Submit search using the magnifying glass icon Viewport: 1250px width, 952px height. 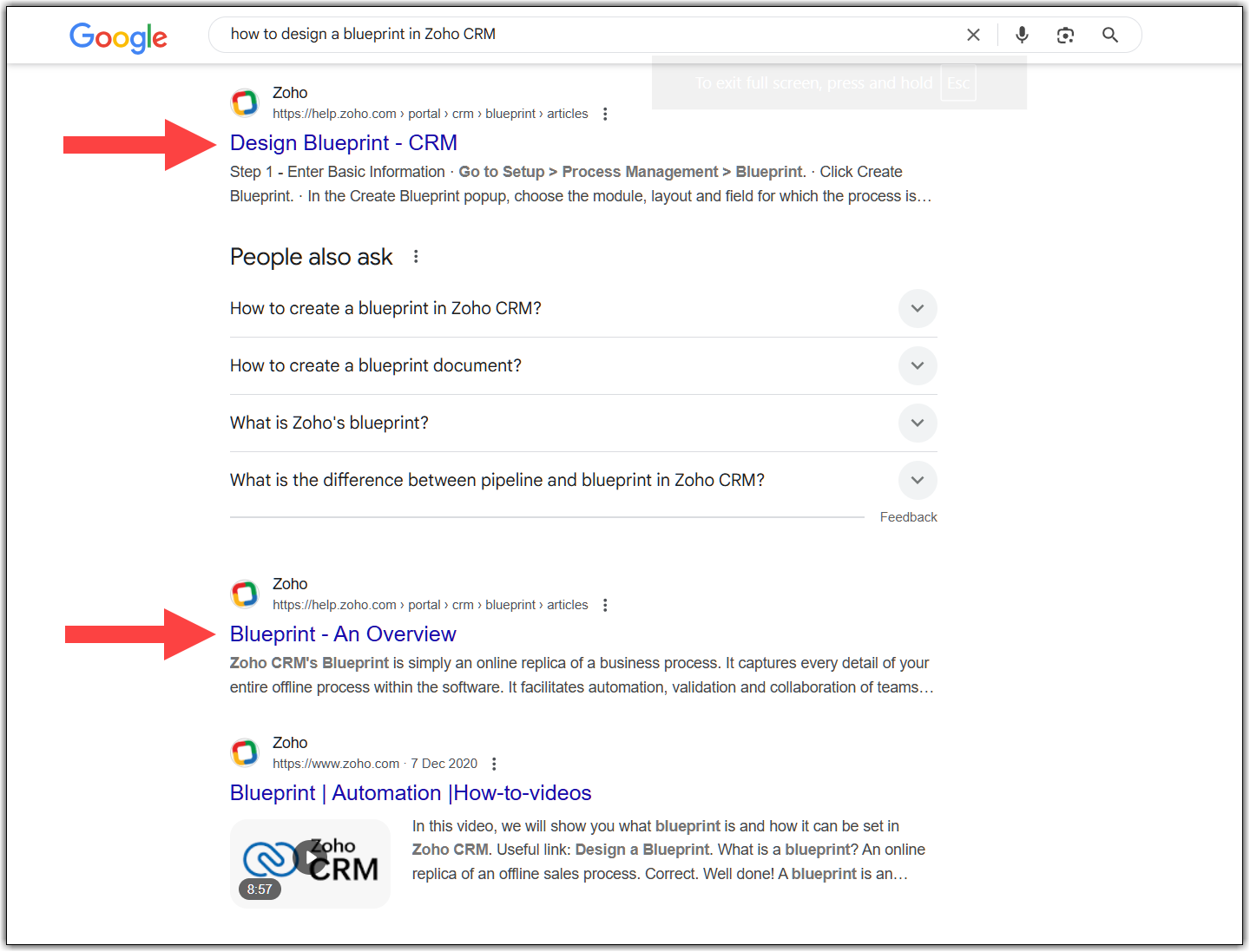coord(1109,35)
